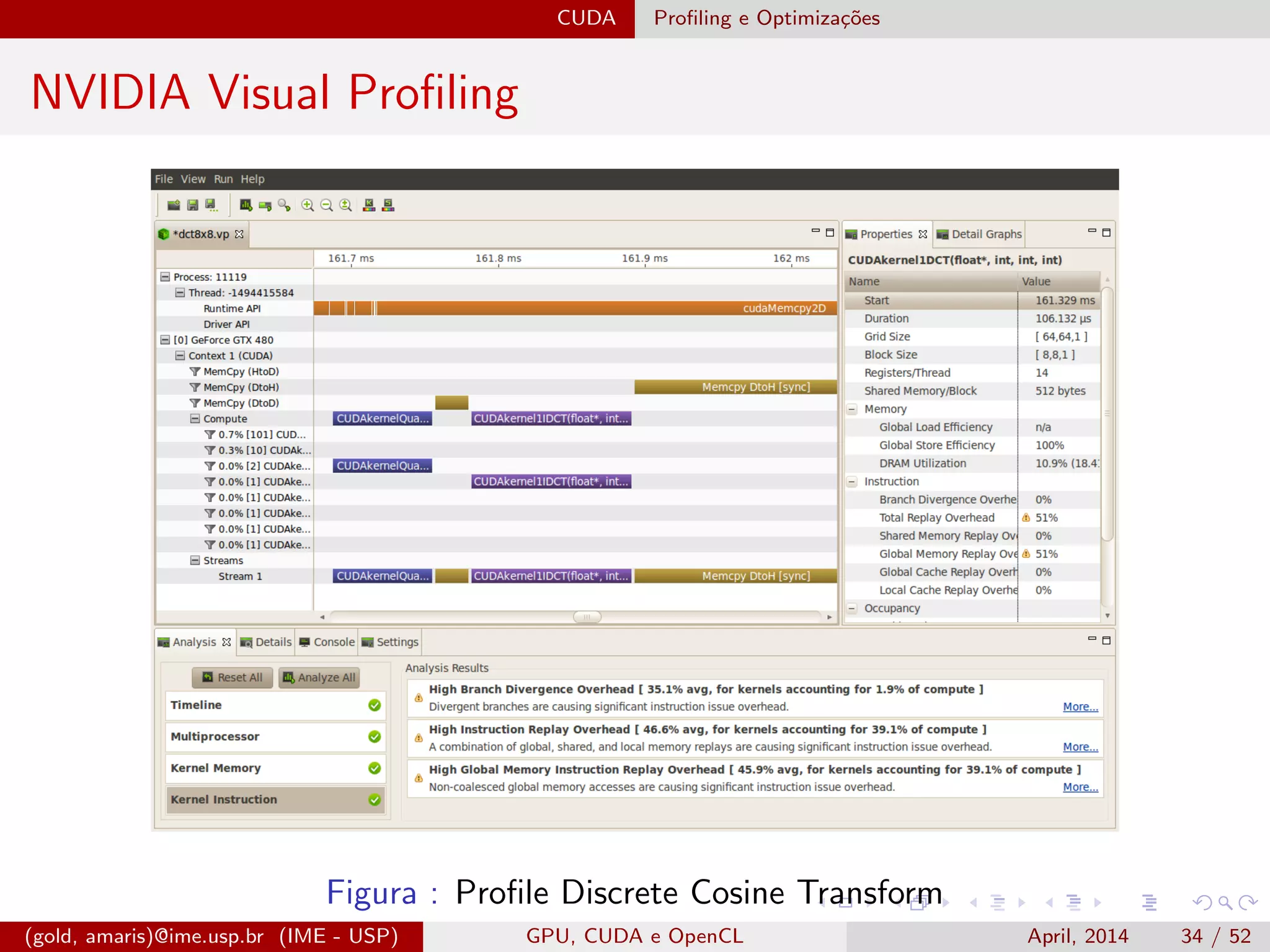This screenshot has width=1270, height=952.
Task: Toggle stream color mode S icon
Action: (x=388, y=205)
